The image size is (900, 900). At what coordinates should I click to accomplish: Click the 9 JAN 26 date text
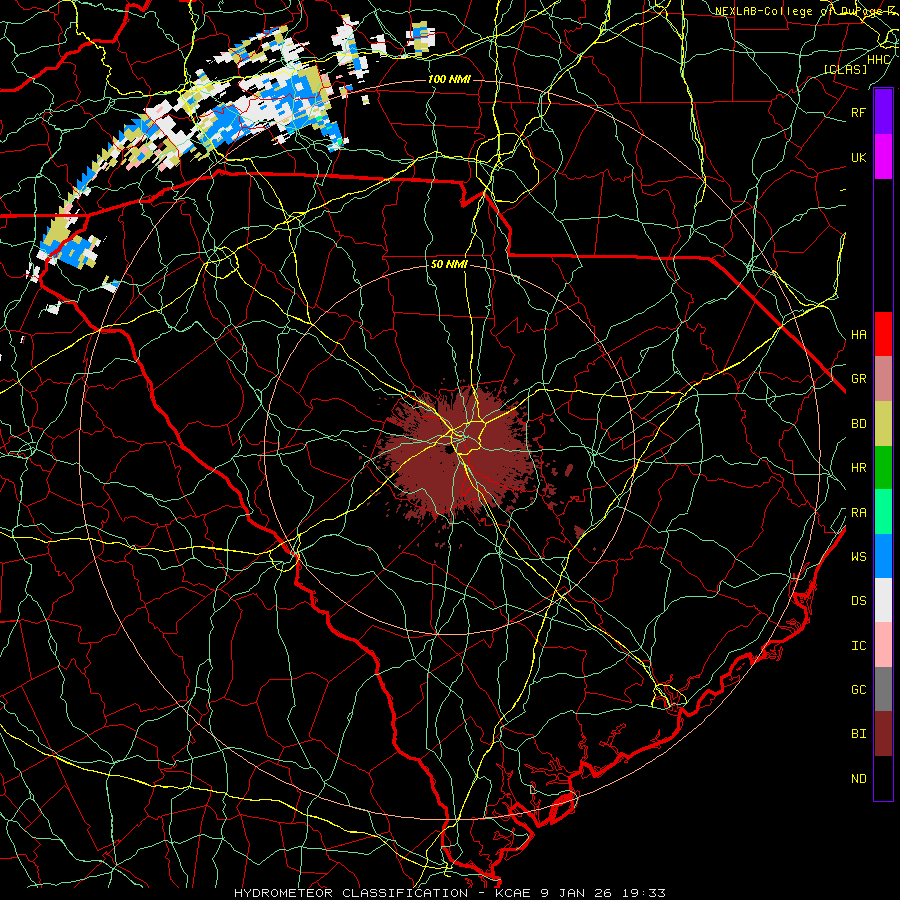(577, 893)
